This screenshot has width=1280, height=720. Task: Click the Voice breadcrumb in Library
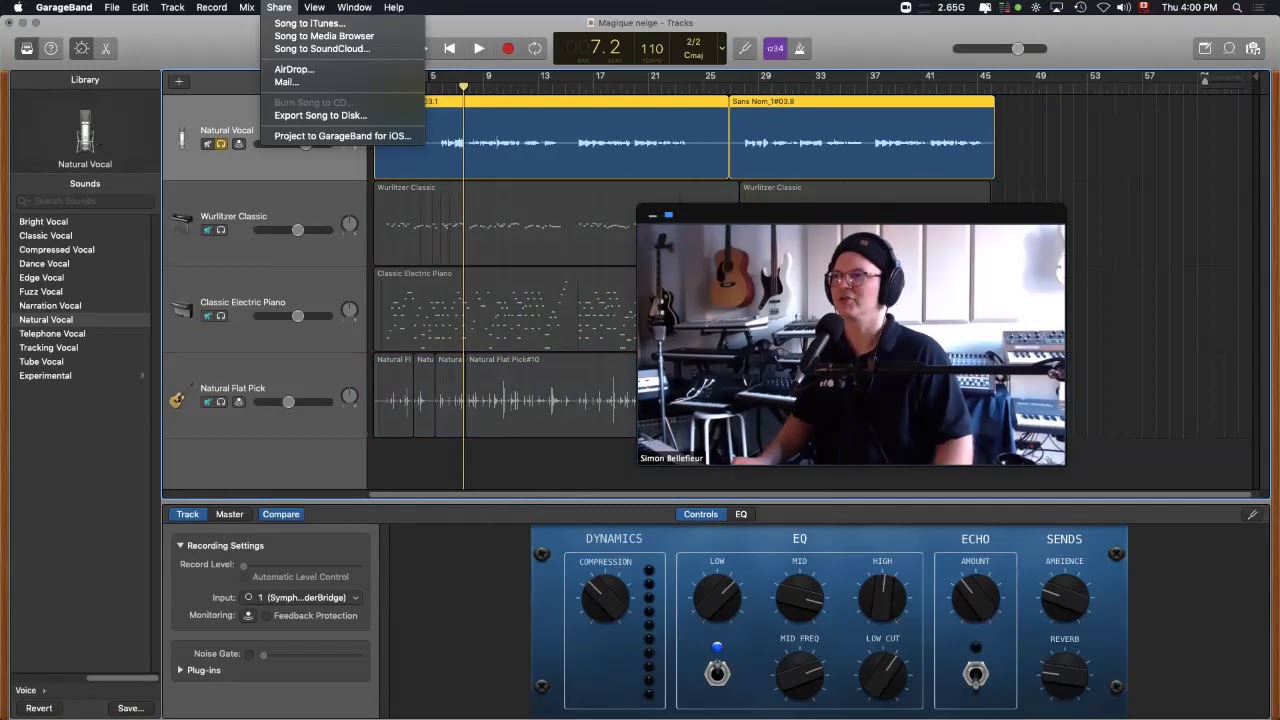(25, 690)
